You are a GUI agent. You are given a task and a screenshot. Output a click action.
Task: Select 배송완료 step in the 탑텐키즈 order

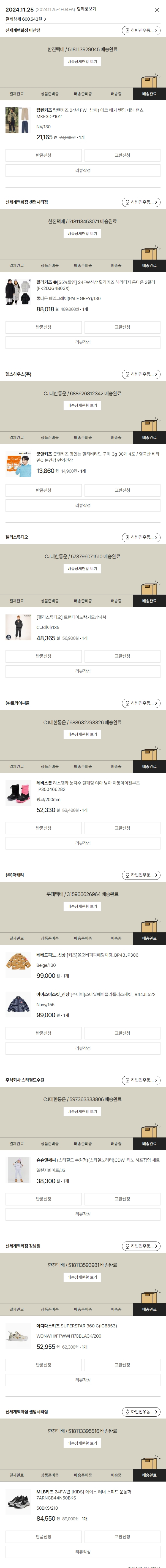(149, 94)
